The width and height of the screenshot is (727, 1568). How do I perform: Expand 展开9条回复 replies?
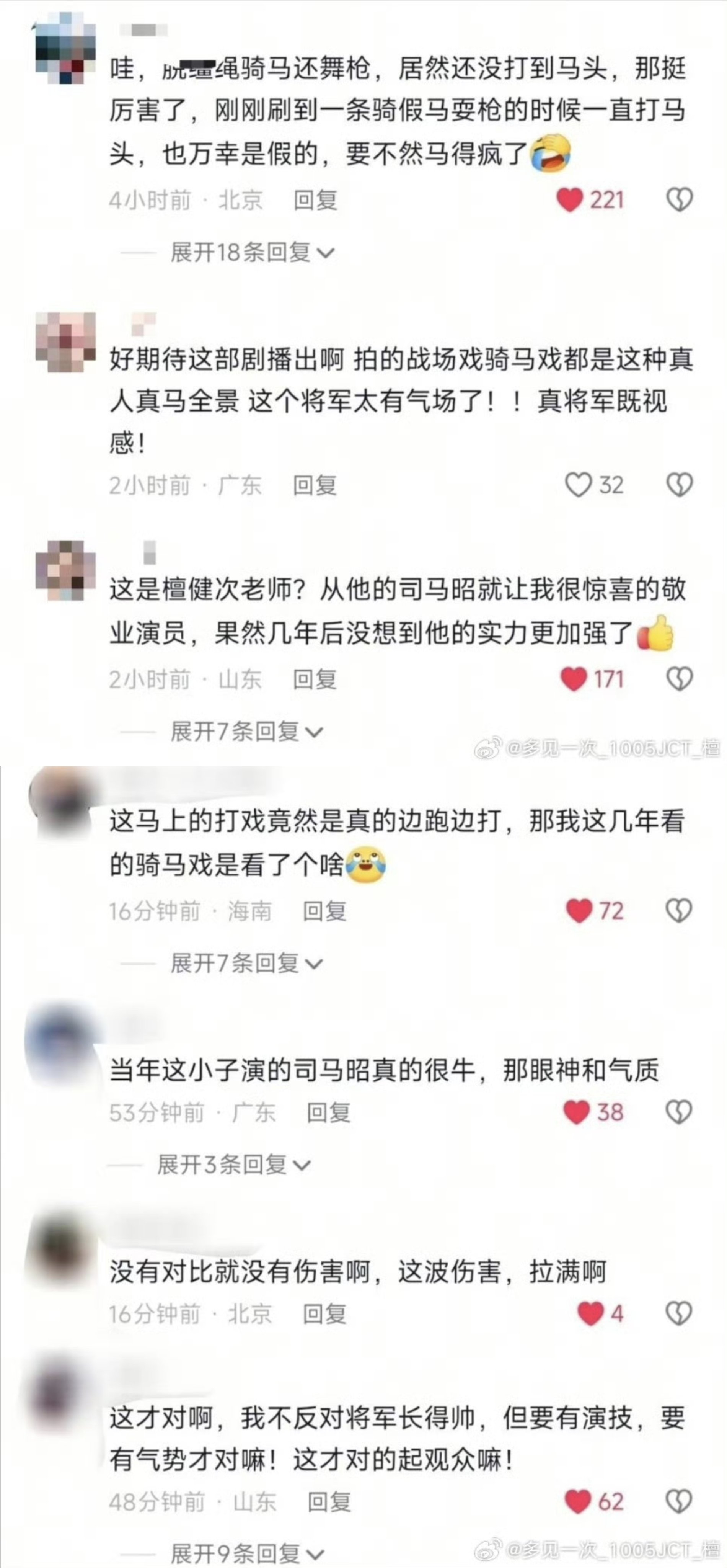[247, 1553]
